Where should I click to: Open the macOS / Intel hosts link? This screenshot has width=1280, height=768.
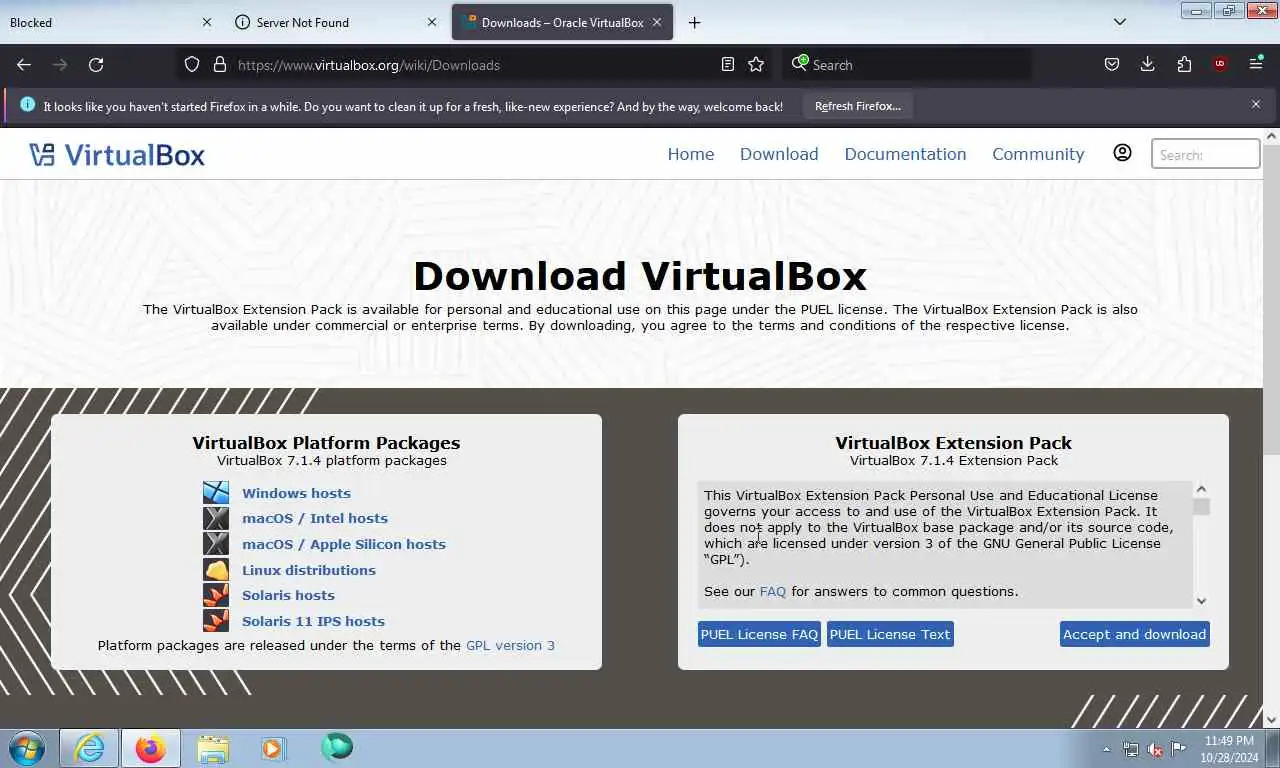pos(315,518)
